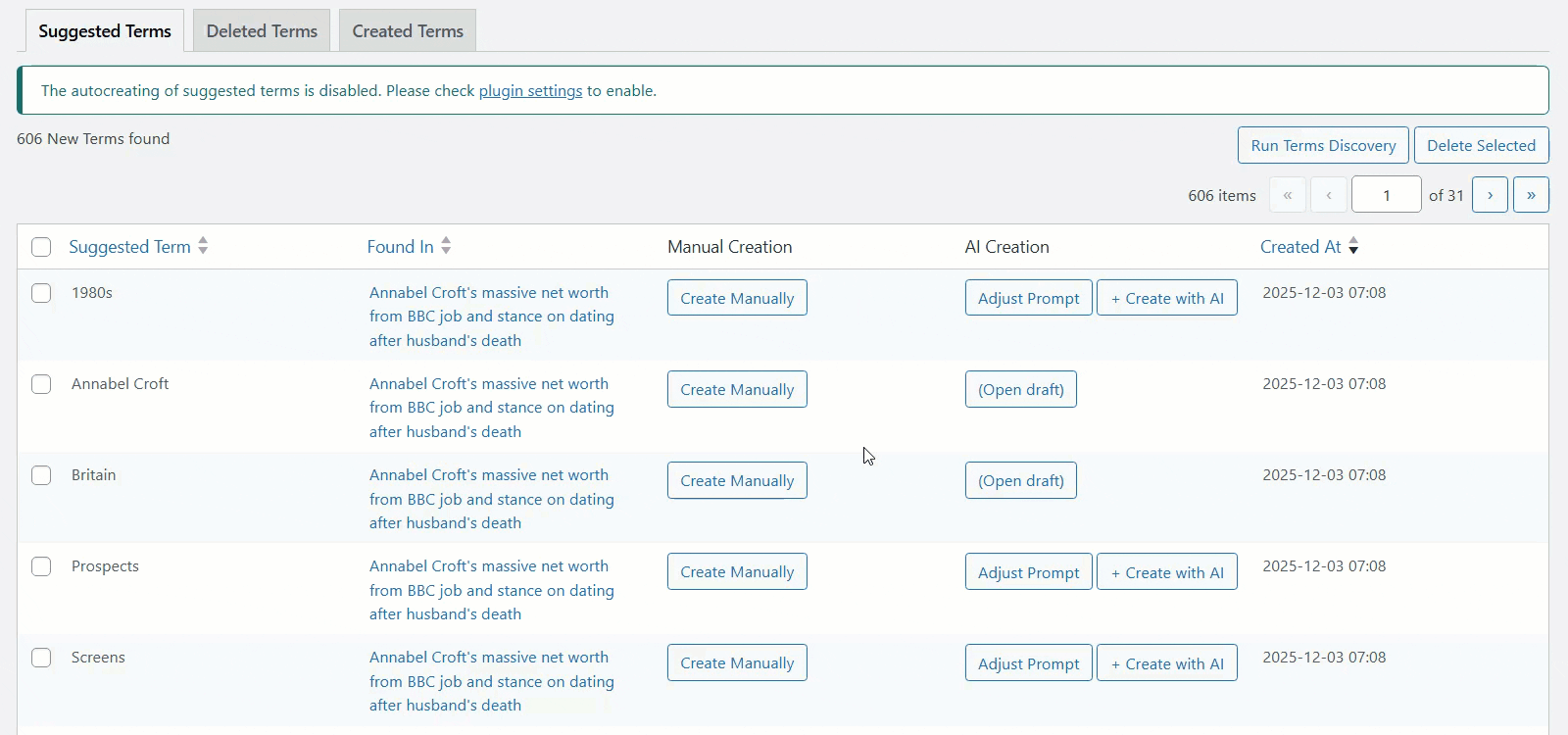Open the article link in Screens row

(492, 681)
